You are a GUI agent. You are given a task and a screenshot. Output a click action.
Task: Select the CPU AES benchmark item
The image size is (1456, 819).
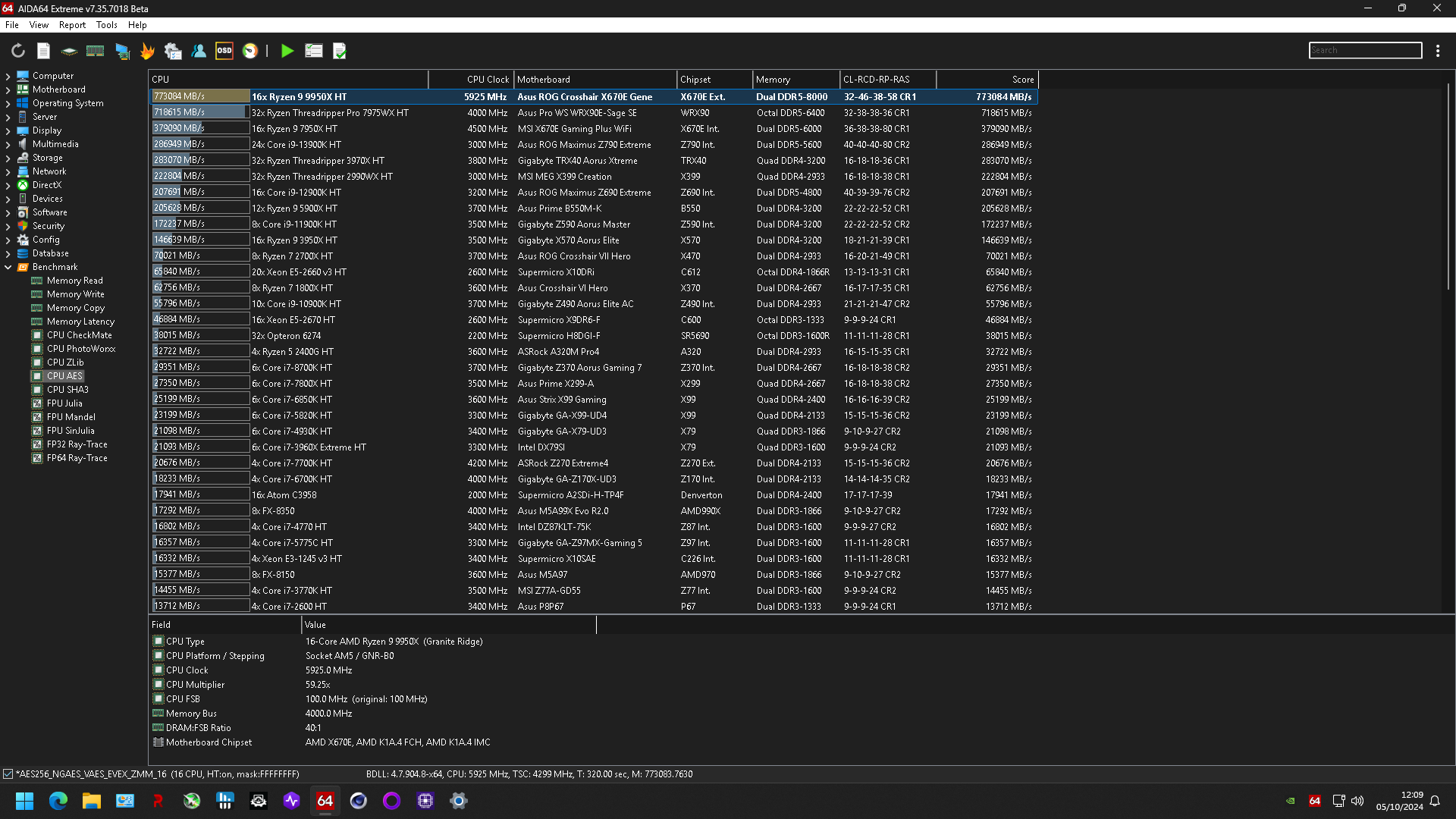point(64,376)
